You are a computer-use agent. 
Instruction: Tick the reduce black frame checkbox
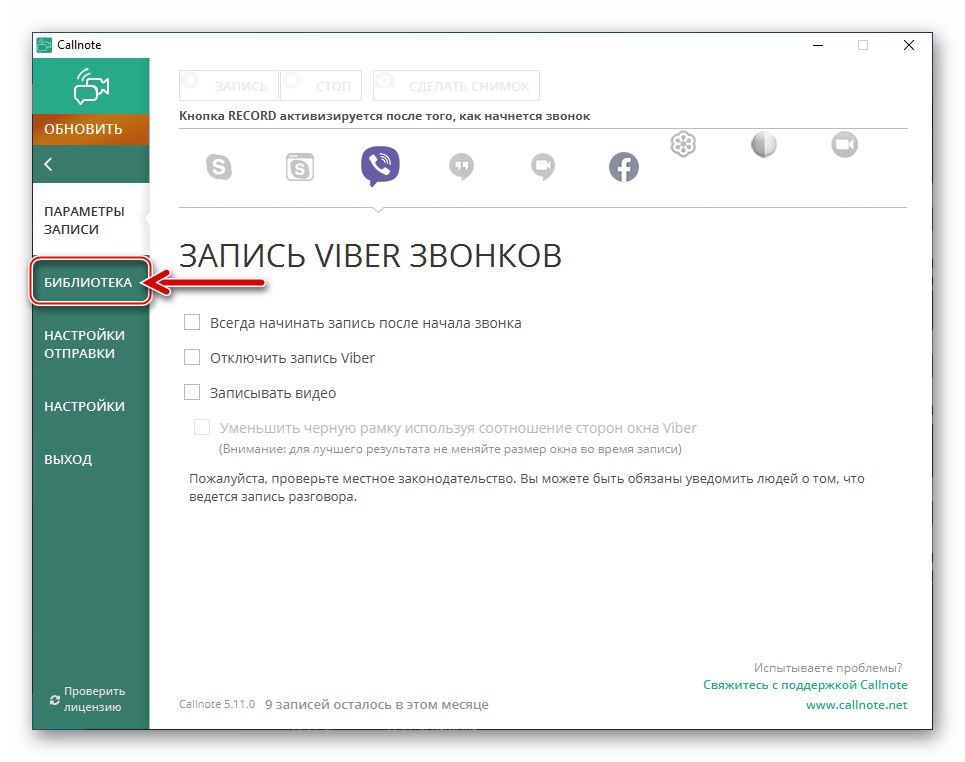click(202, 427)
